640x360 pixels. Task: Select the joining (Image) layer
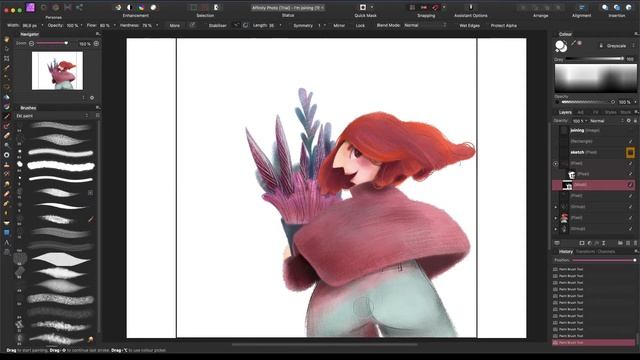(594, 130)
